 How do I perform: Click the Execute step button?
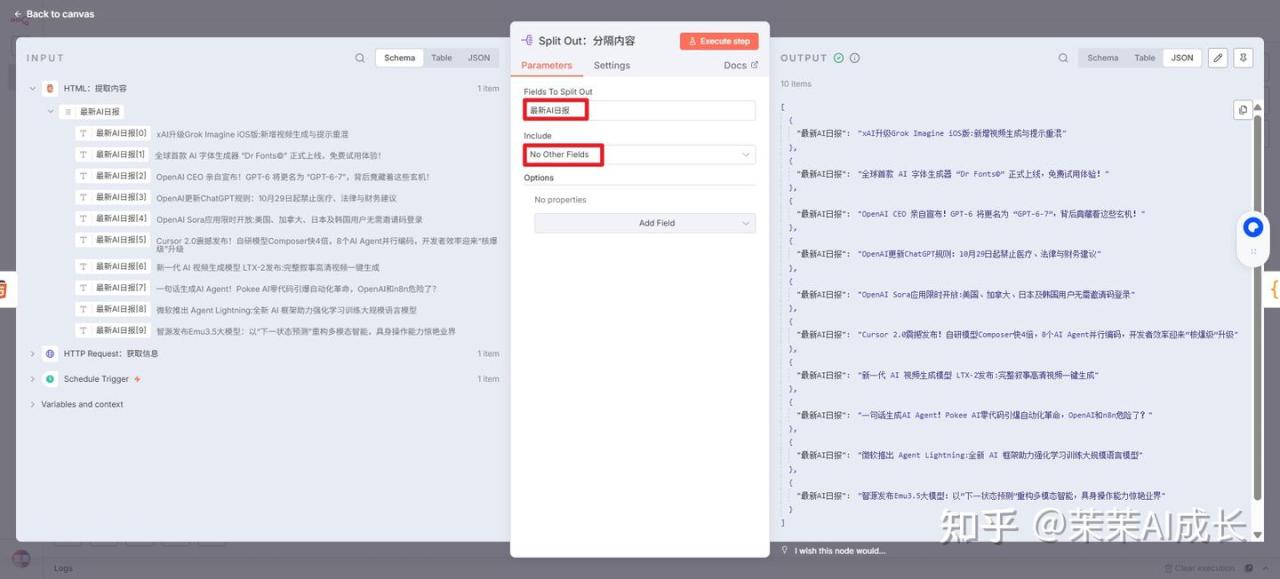click(719, 41)
